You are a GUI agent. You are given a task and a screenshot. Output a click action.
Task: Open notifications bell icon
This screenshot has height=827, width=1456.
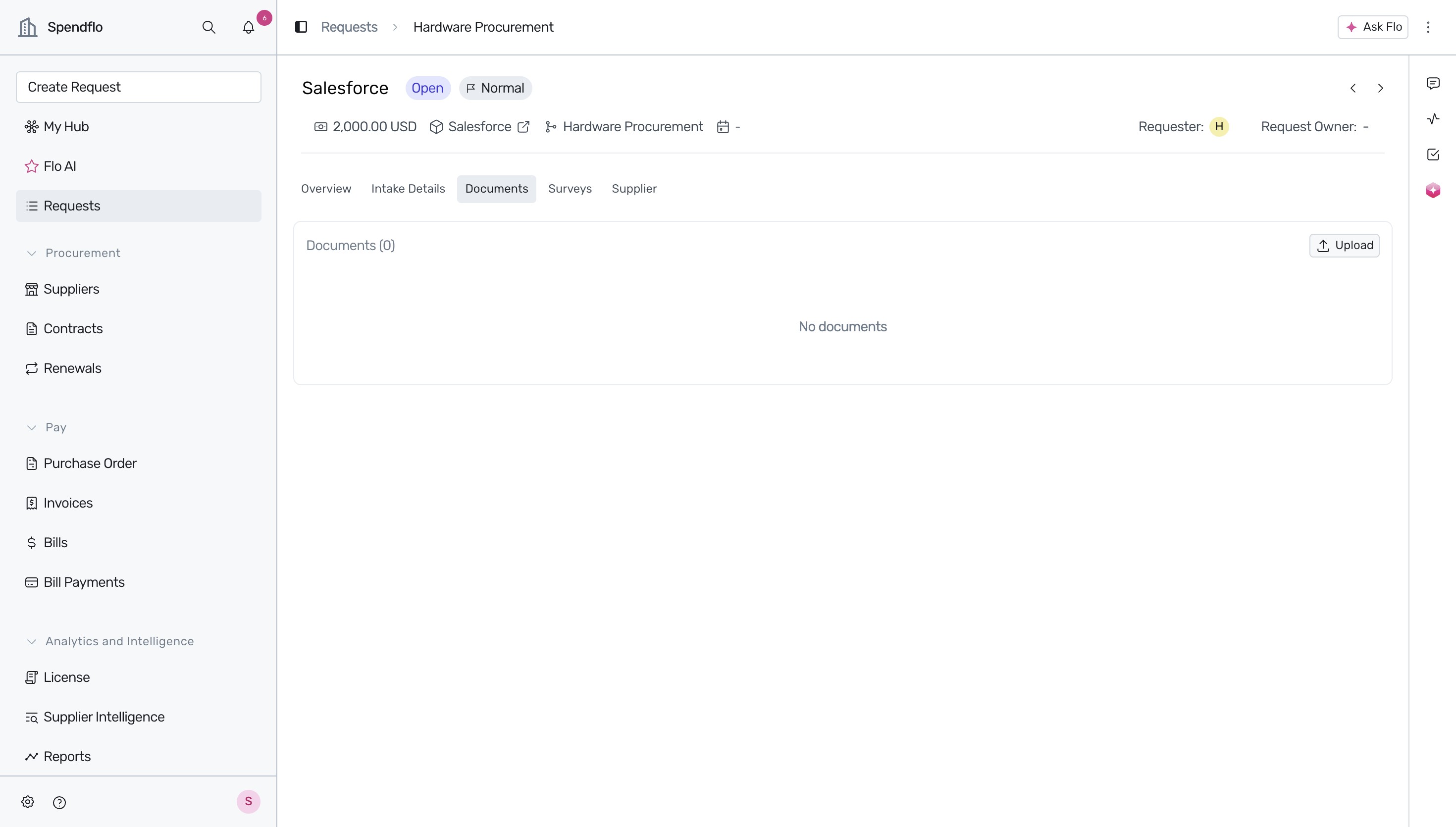coord(248,27)
